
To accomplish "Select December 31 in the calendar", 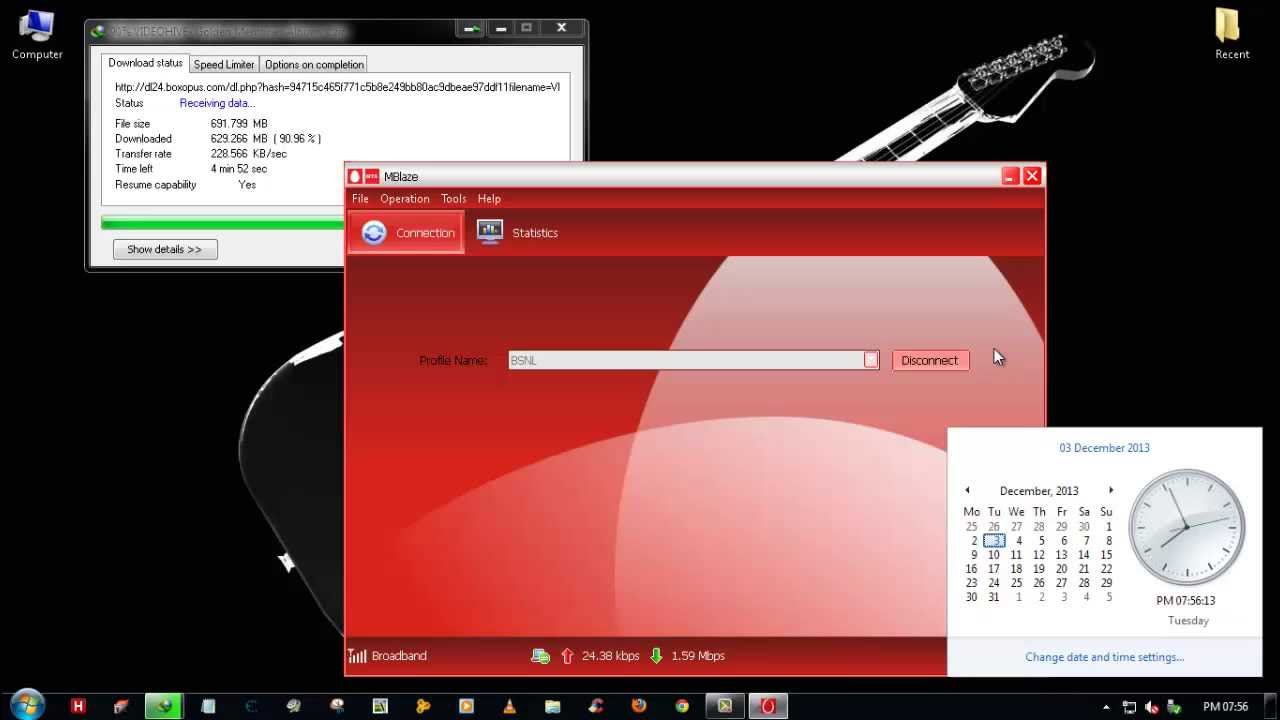I will (994, 597).
